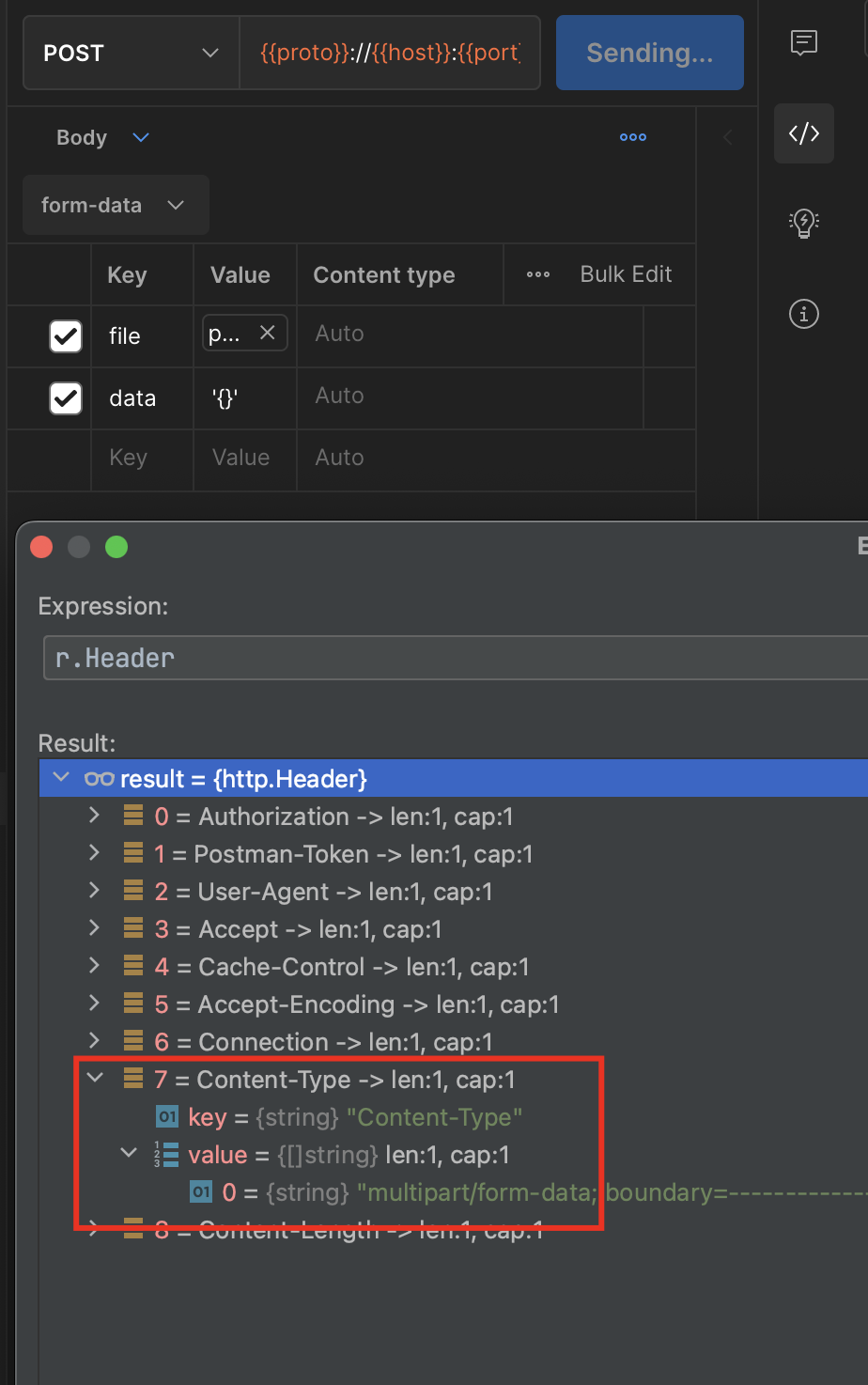This screenshot has height=1385, width=868.
Task: Click the lightbulb suggestions icon
Action: pyautogui.click(x=803, y=223)
